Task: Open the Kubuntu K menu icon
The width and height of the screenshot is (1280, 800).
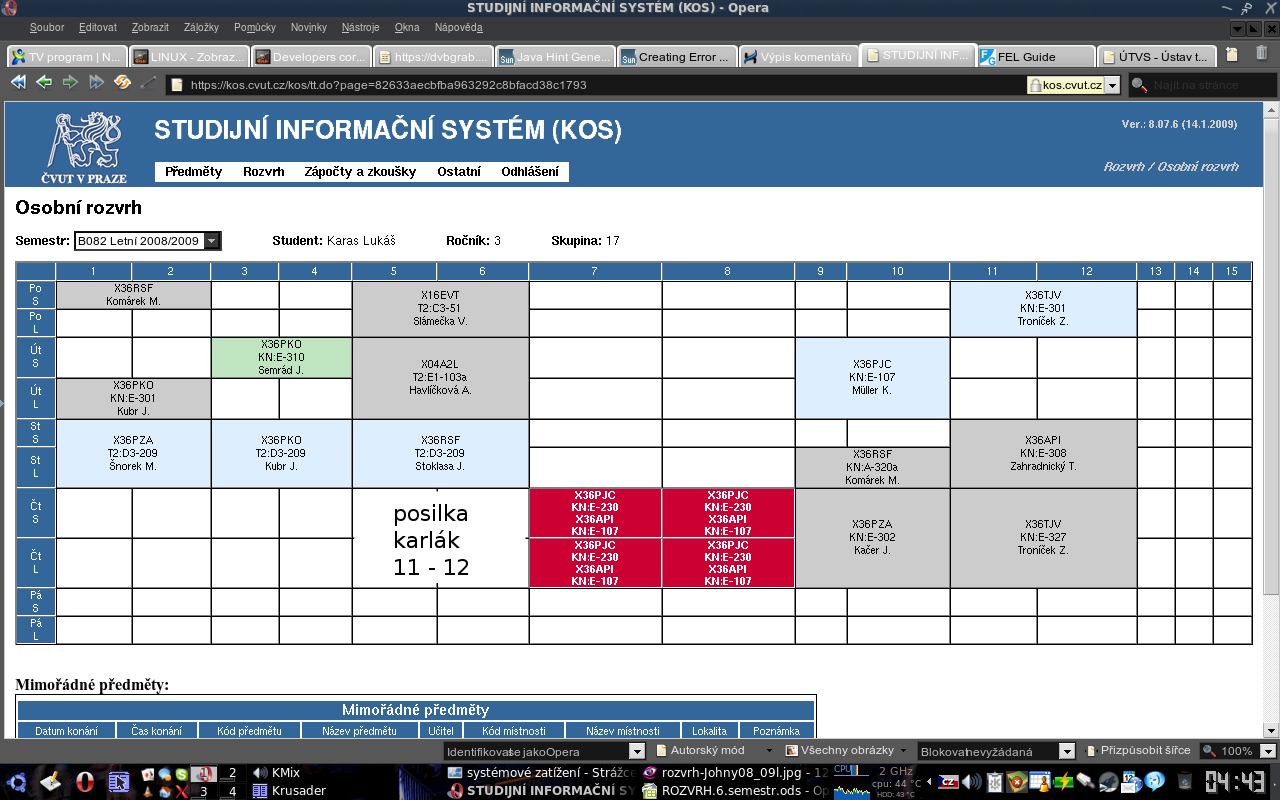Action: tap(16, 781)
